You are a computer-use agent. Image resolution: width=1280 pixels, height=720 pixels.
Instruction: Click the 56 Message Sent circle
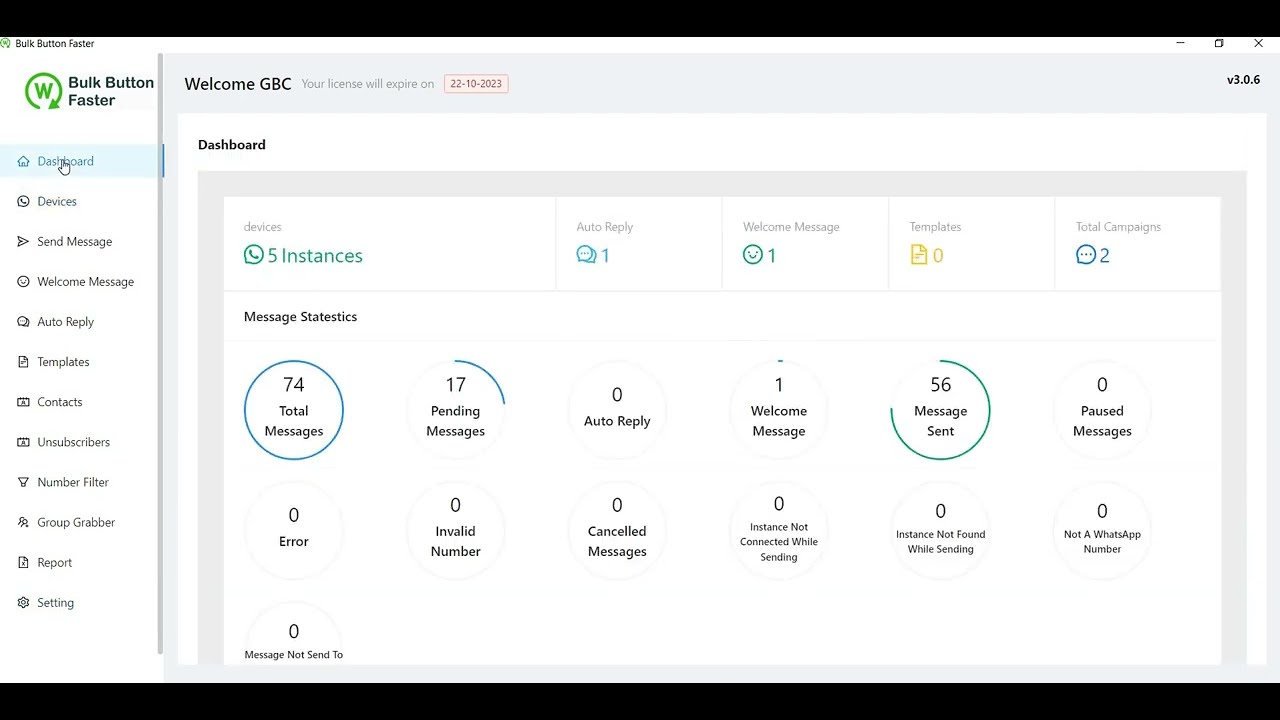[940, 409]
